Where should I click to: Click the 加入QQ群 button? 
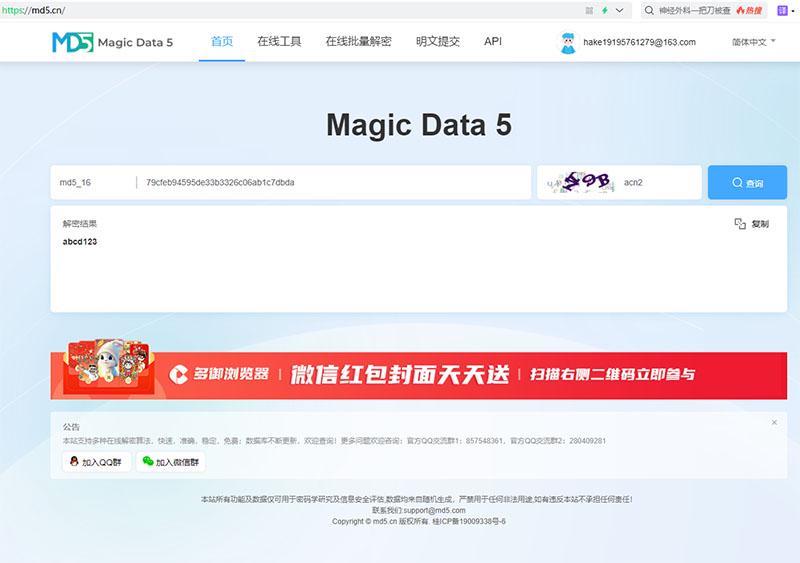pos(96,462)
